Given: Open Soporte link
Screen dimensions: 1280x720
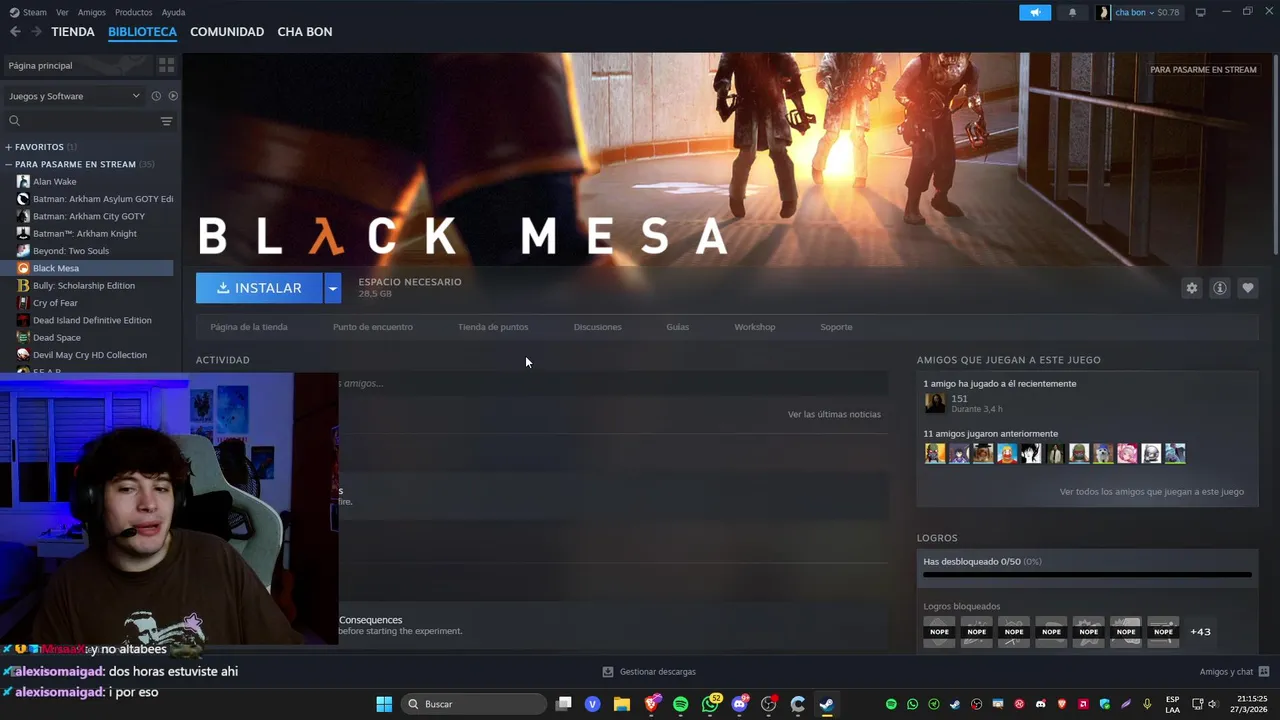Looking at the screenshot, I should 836,327.
